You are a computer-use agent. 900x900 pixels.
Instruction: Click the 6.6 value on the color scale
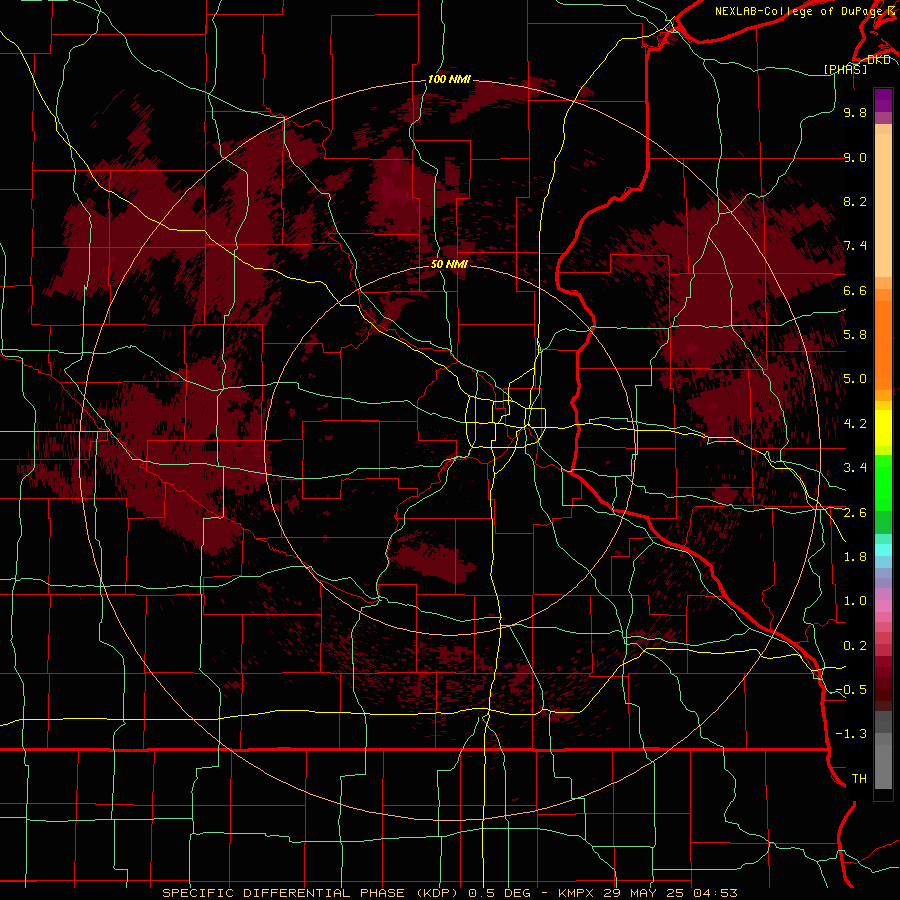click(x=855, y=290)
